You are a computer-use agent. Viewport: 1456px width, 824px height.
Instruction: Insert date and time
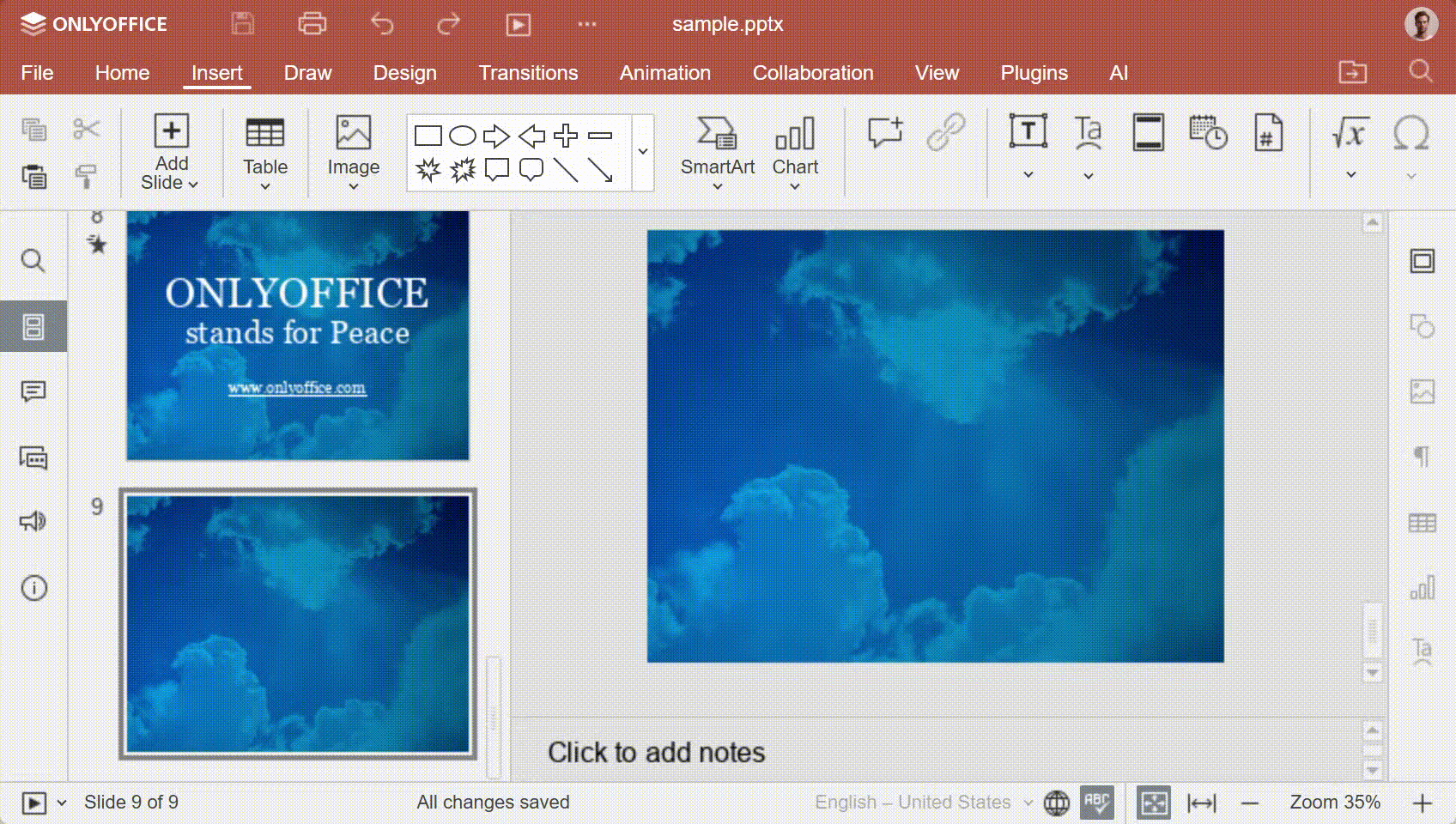coord(1208,132)
